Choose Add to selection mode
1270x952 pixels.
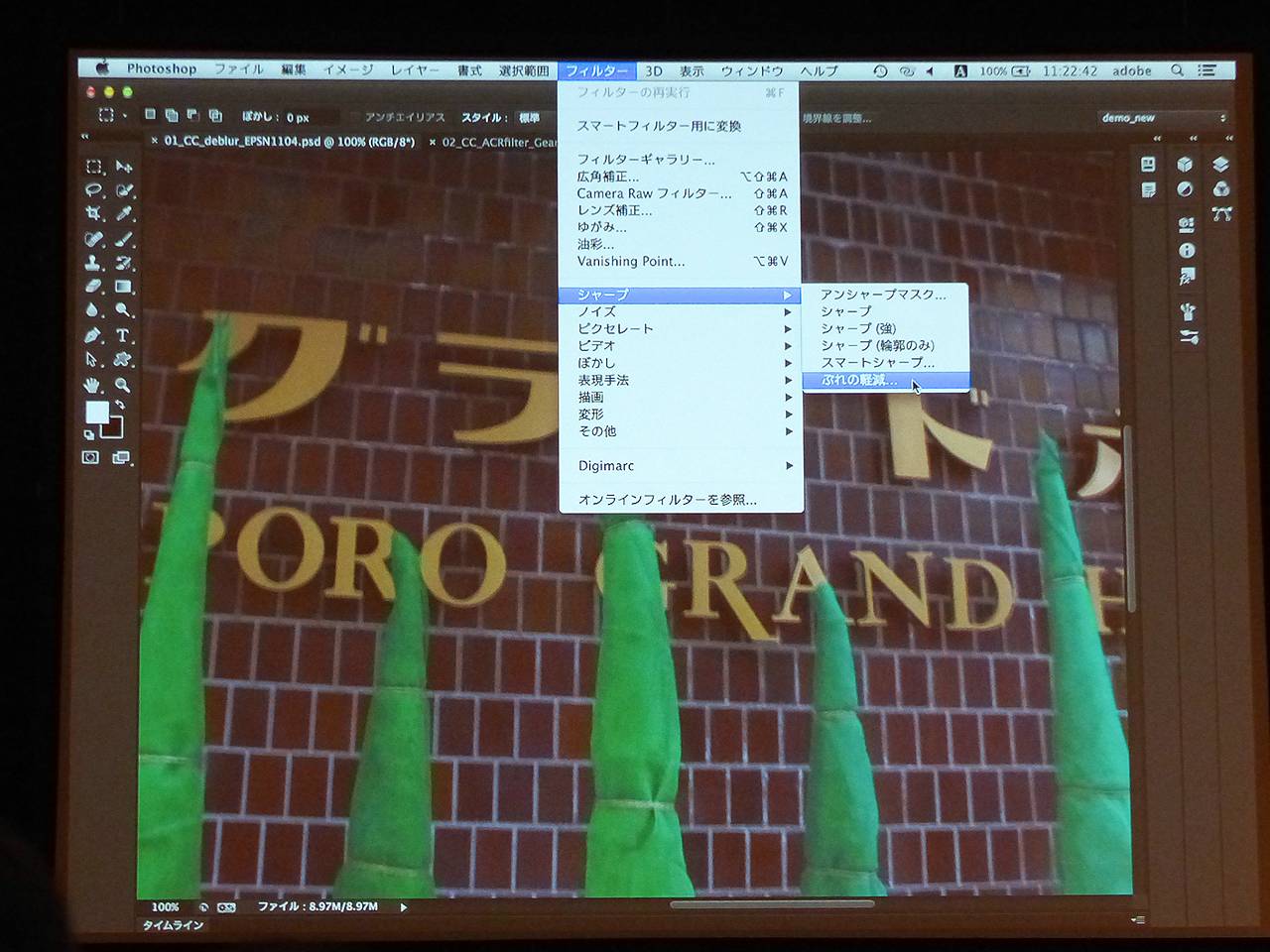click(172, 115)
